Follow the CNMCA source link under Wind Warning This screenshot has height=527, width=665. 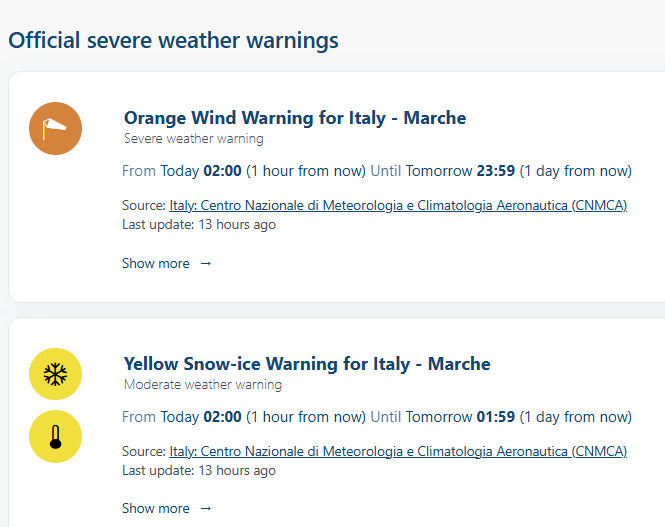point(398,206)
